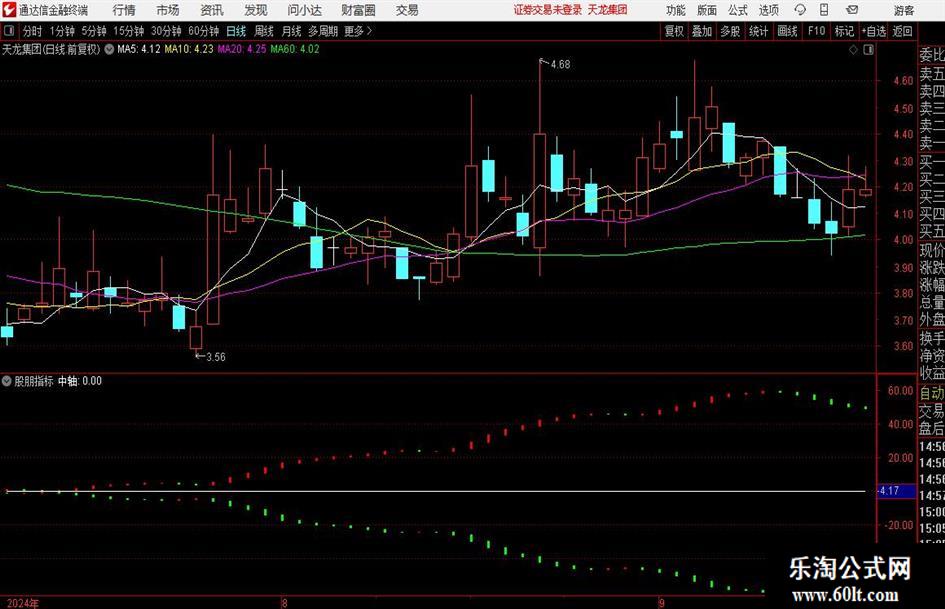This screenshot has width=945, height=609.
Task: Click the MA20: 4.25 indicator value
Action: pos(242,49)
